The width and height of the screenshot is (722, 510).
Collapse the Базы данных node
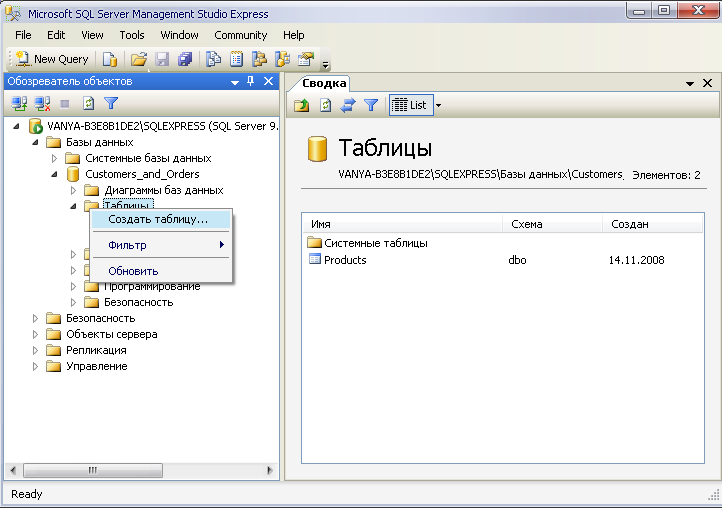[x=35, y=142]
